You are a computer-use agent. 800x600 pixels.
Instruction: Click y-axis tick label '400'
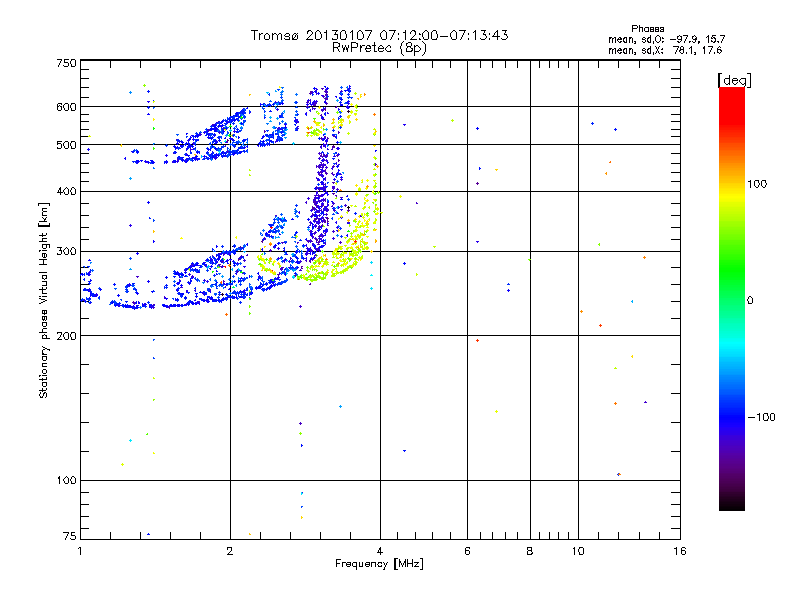pyautogui.click(x=66, y=191)
